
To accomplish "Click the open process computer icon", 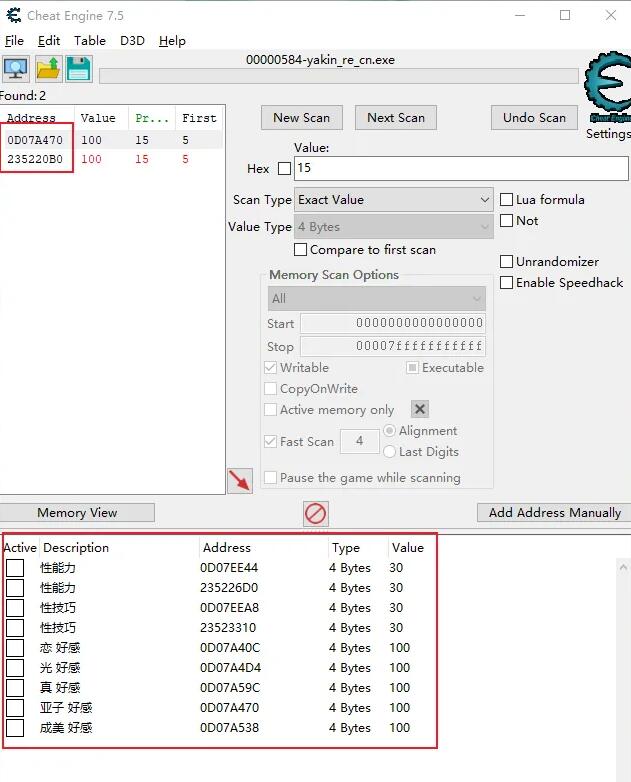I will coord(16,68).
